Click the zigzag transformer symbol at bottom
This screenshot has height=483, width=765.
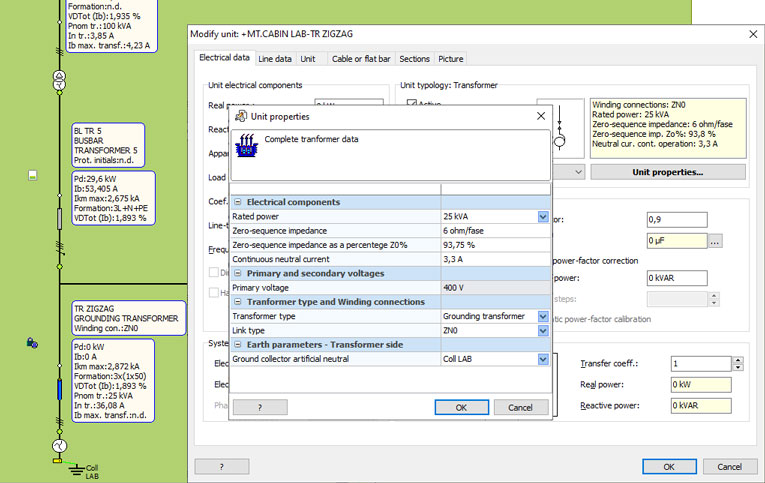pos(59,444)
